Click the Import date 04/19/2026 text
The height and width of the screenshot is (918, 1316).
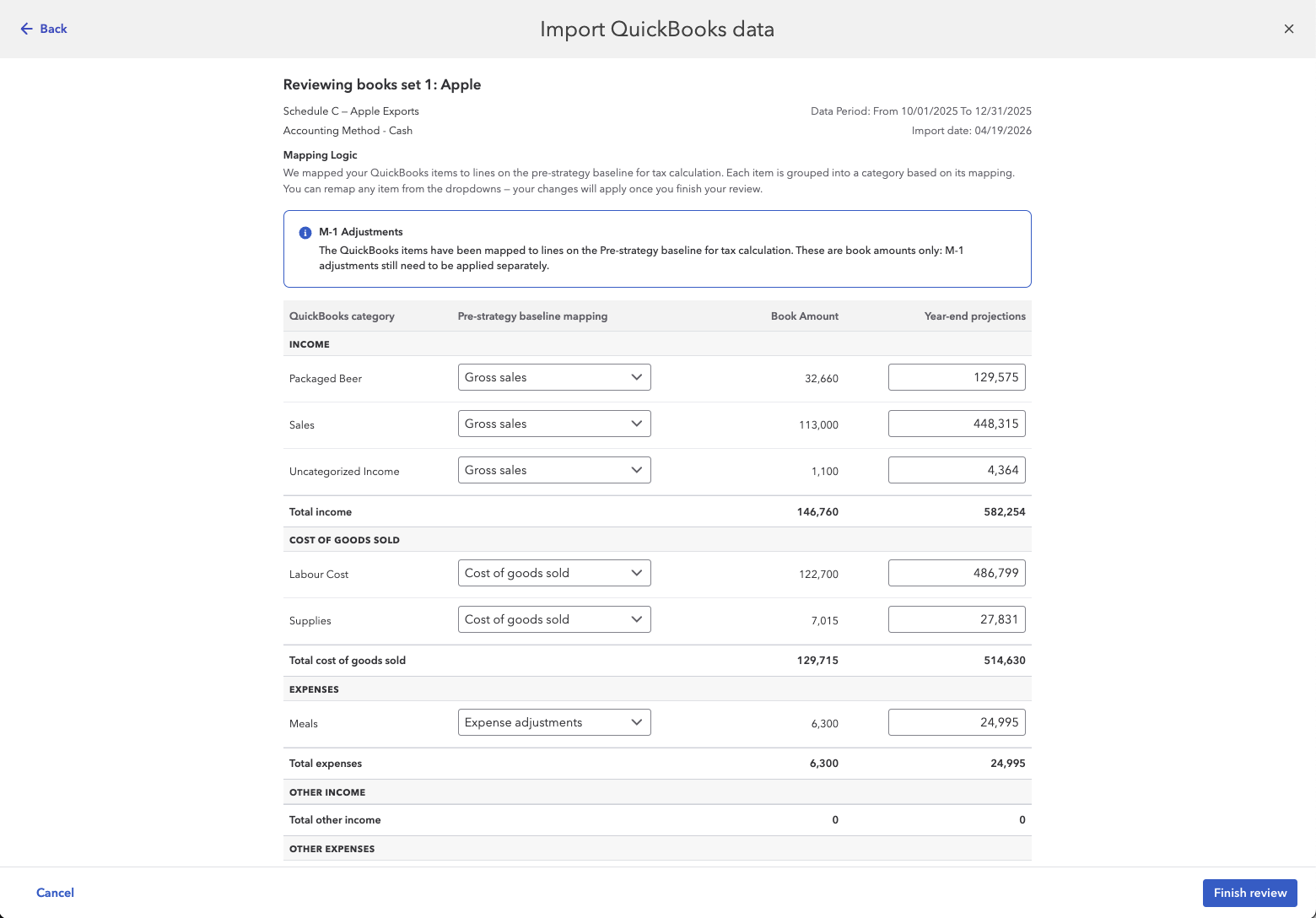pos(972,131)
